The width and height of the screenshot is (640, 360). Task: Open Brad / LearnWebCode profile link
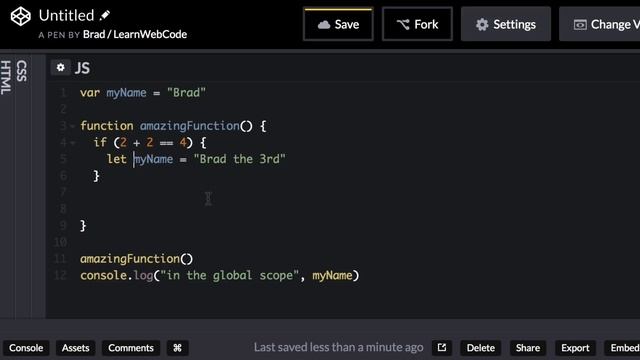tap(135, 34)
